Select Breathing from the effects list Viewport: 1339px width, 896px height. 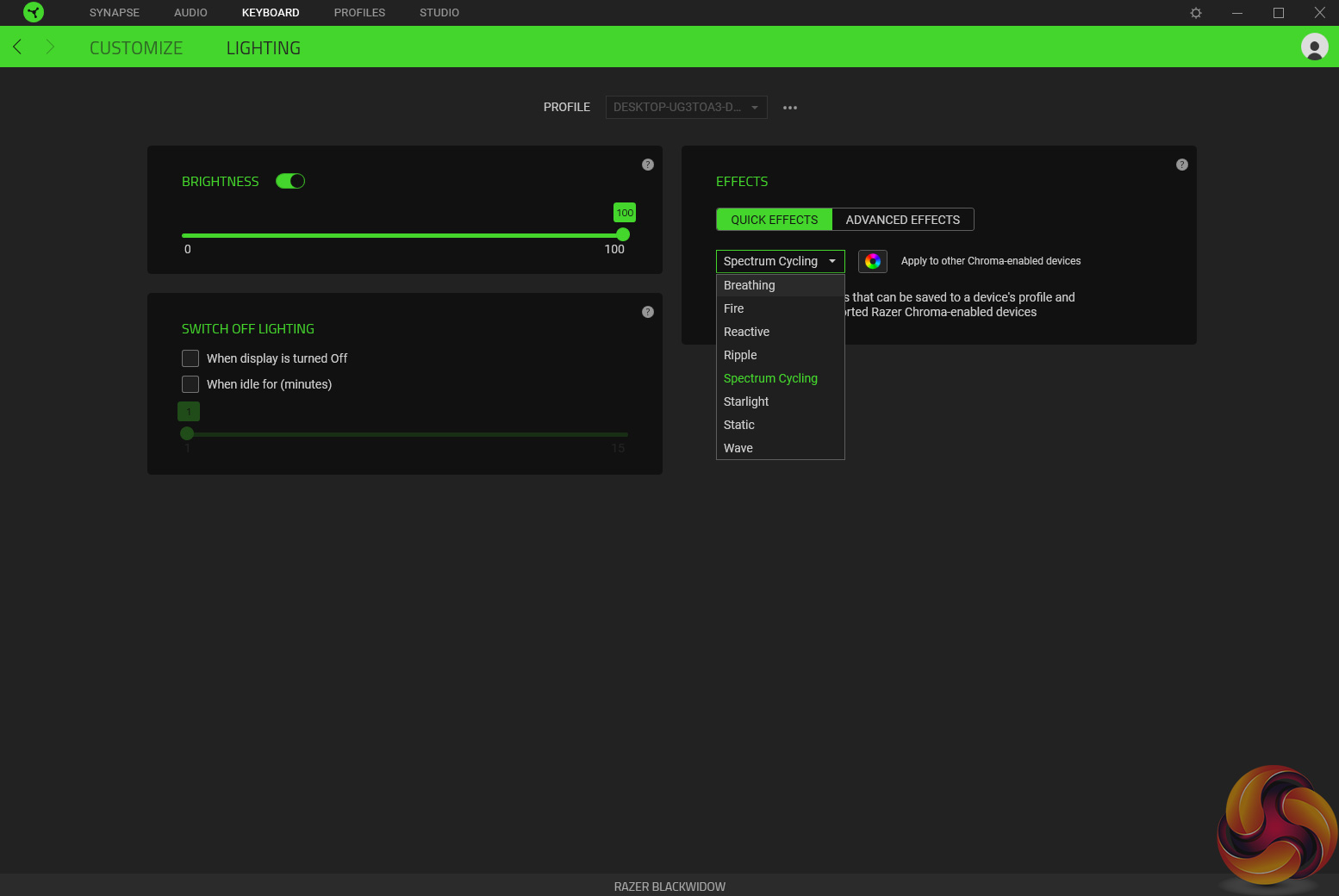pos(750,285)
